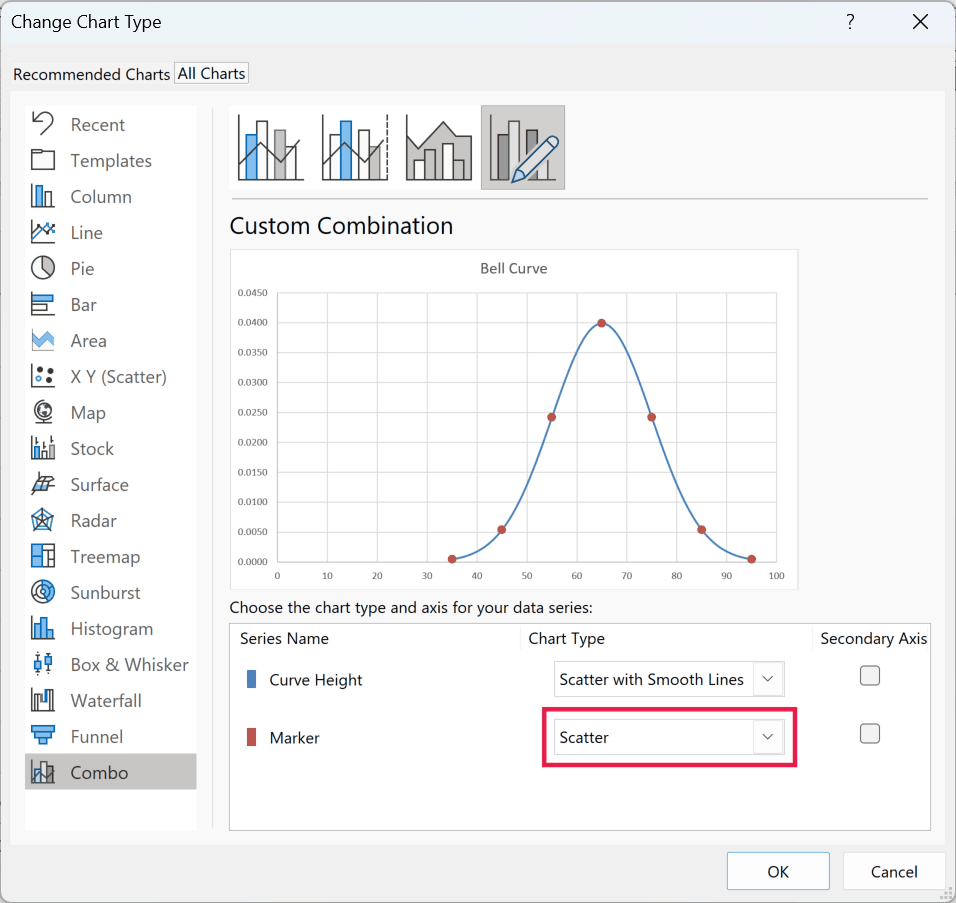Click the Bell Curve chart preview title

[513, 268]
